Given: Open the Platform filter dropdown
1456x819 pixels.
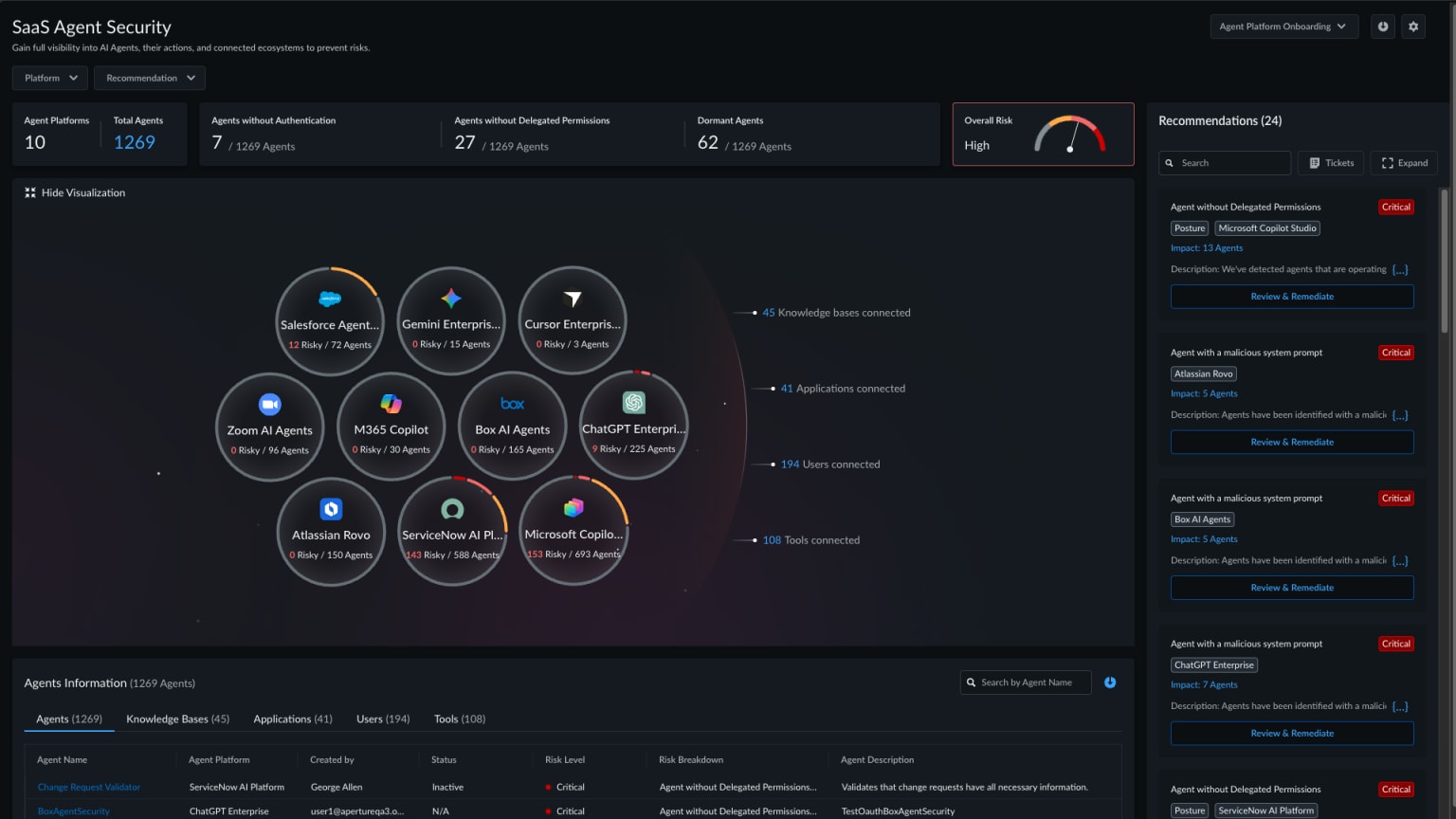Looking at the screenshot, I should 50,78.
